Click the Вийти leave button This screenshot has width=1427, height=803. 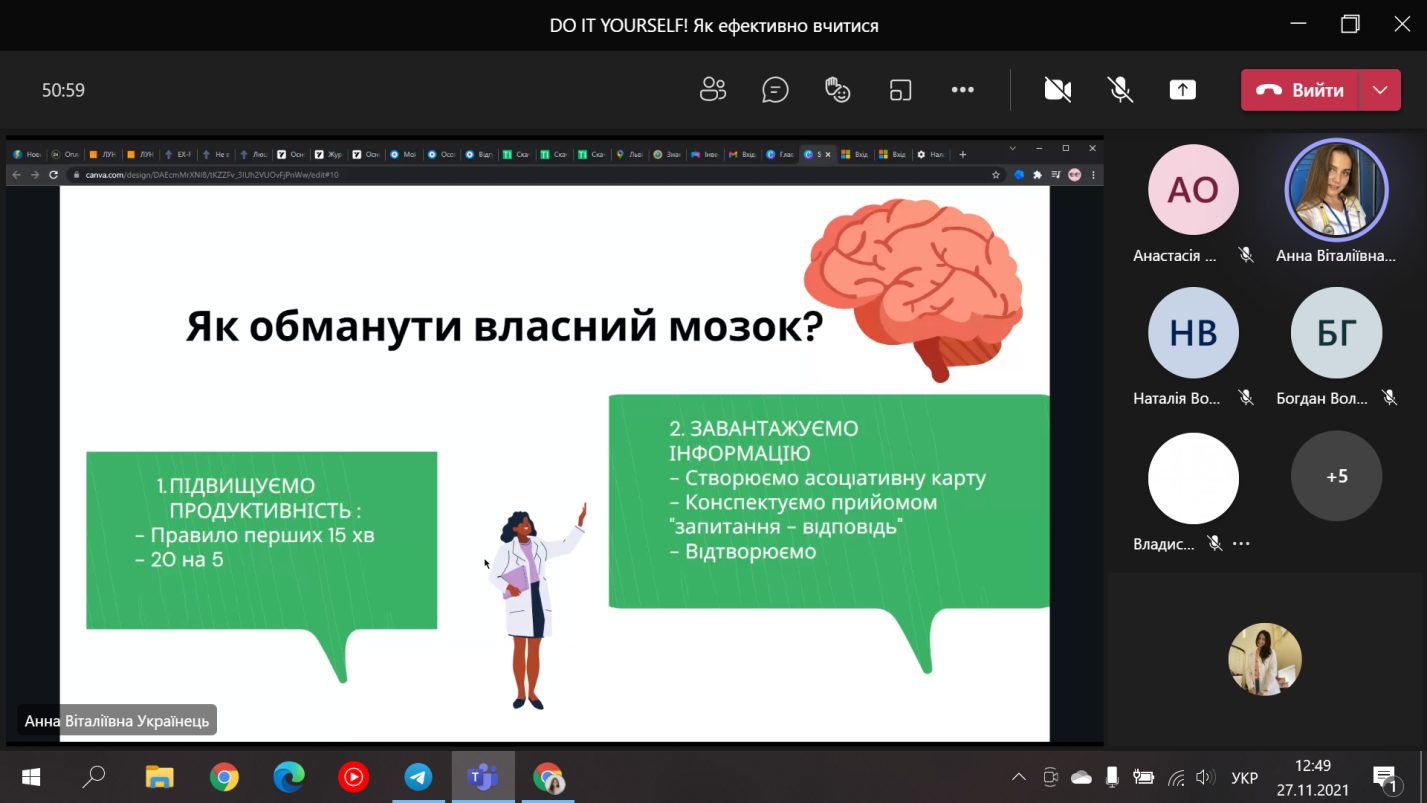(x=1300, y=90)
